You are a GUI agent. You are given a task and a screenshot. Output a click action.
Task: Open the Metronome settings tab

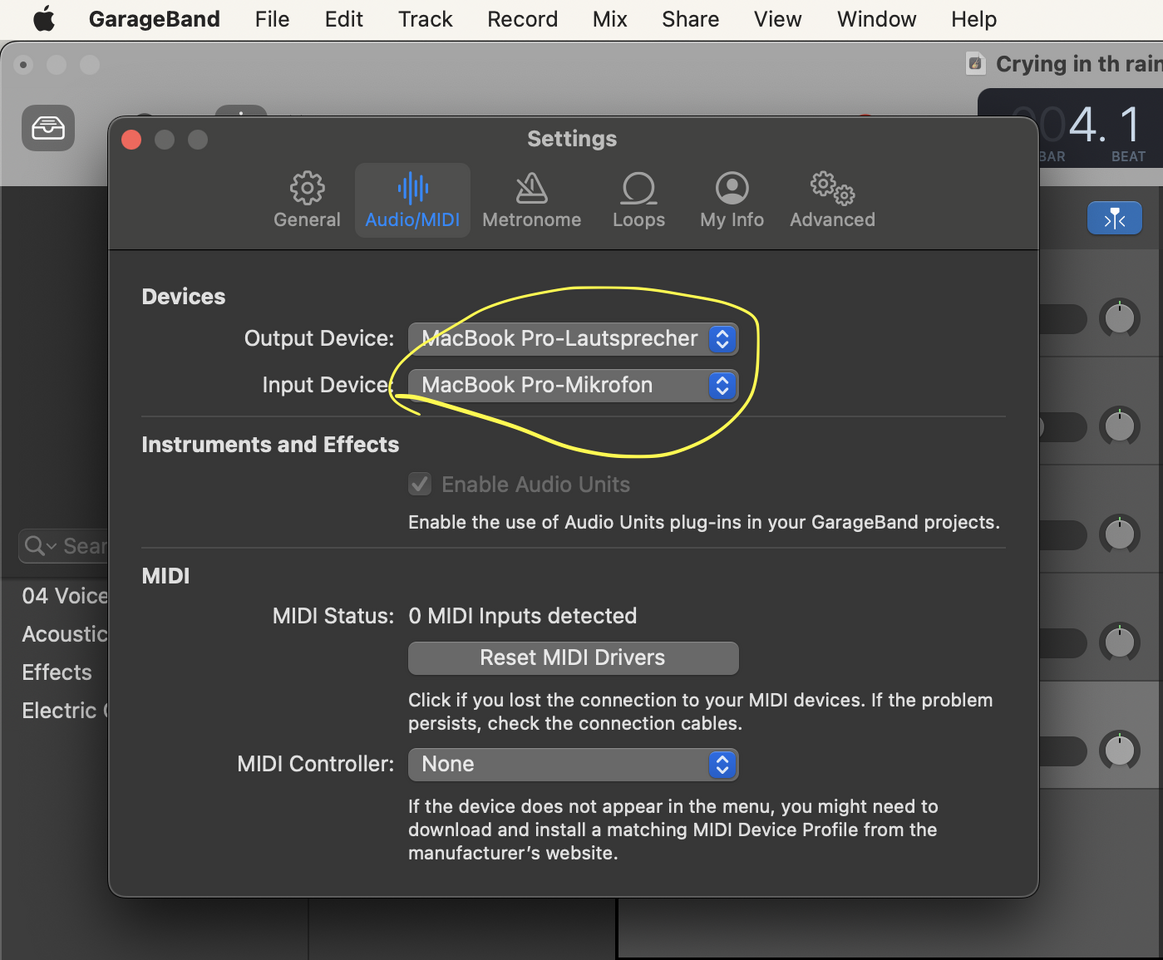point(531,200)
